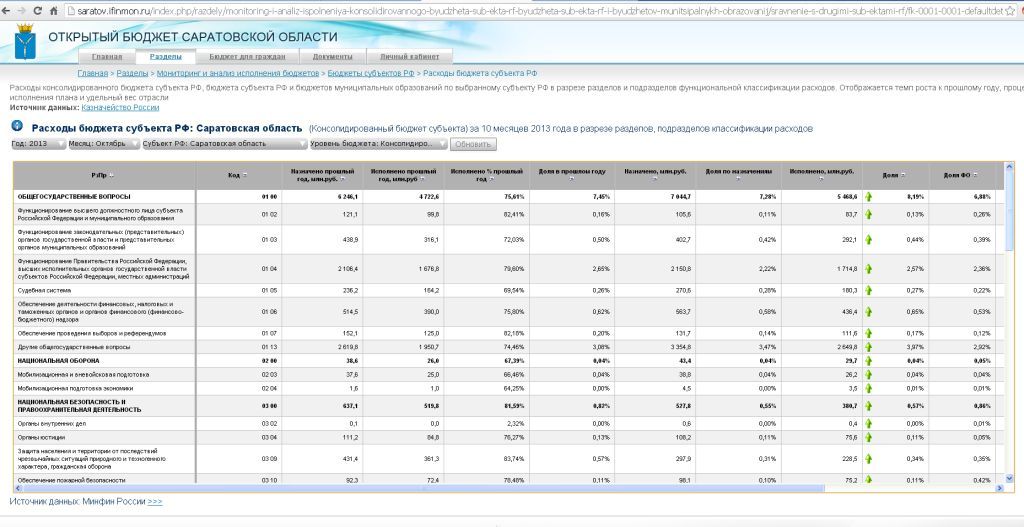Open Субъект РФ: Саратовская область dropdown
Image resolution: width=1024 pixels, height=527 pixels.
tap(225, 144)
